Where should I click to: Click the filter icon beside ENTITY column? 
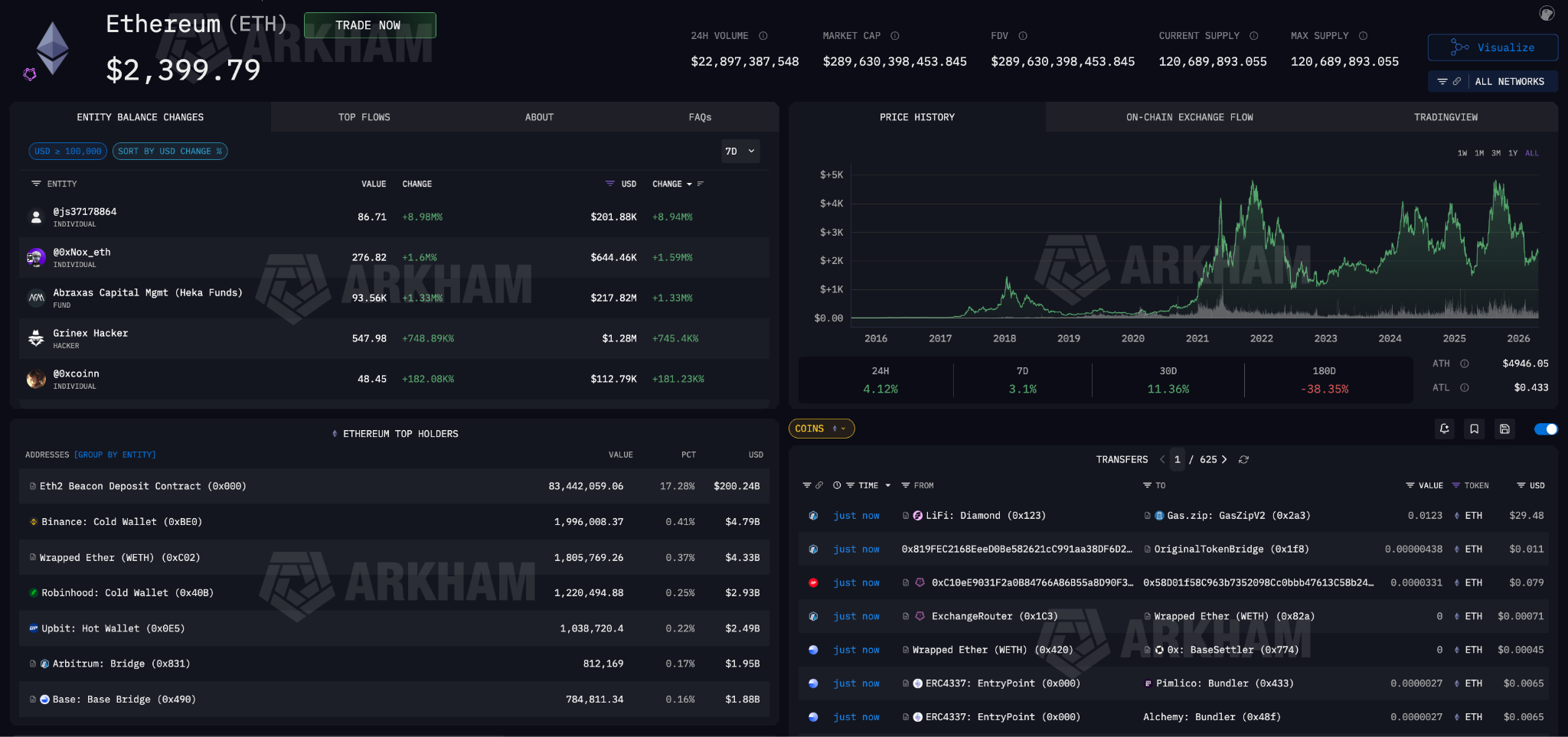point(36,184)
